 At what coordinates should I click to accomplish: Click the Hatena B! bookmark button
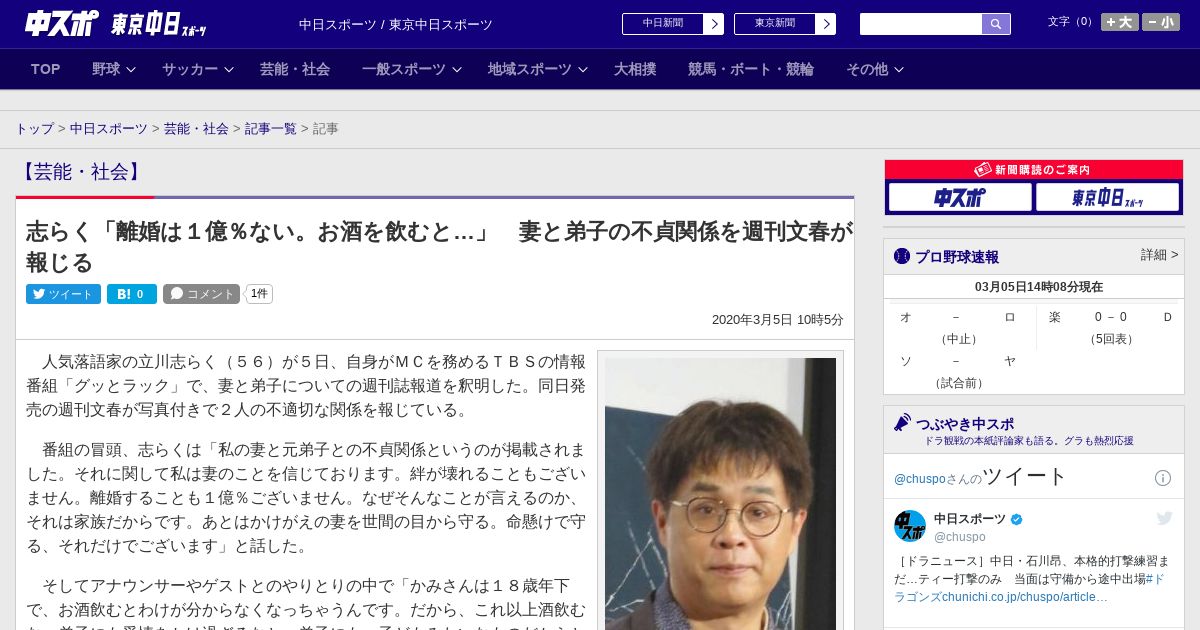(x=132, y=294)
